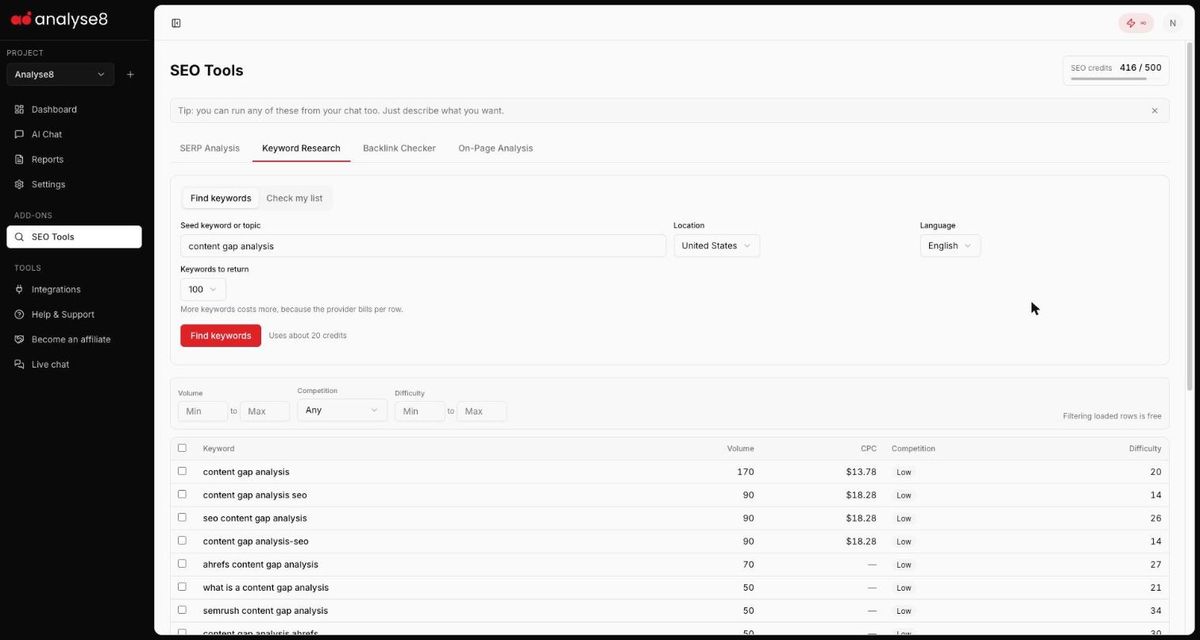Focus the seed keyword input field
Screen dimensions: 1200x640
[423, 246]
